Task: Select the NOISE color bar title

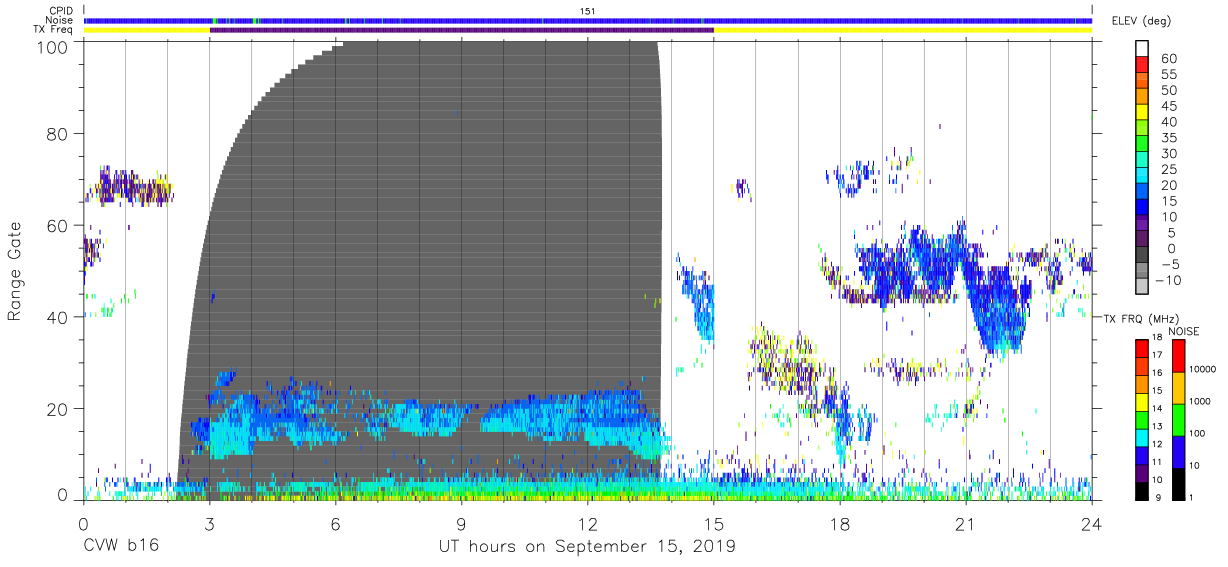Action: [1184, 331]
